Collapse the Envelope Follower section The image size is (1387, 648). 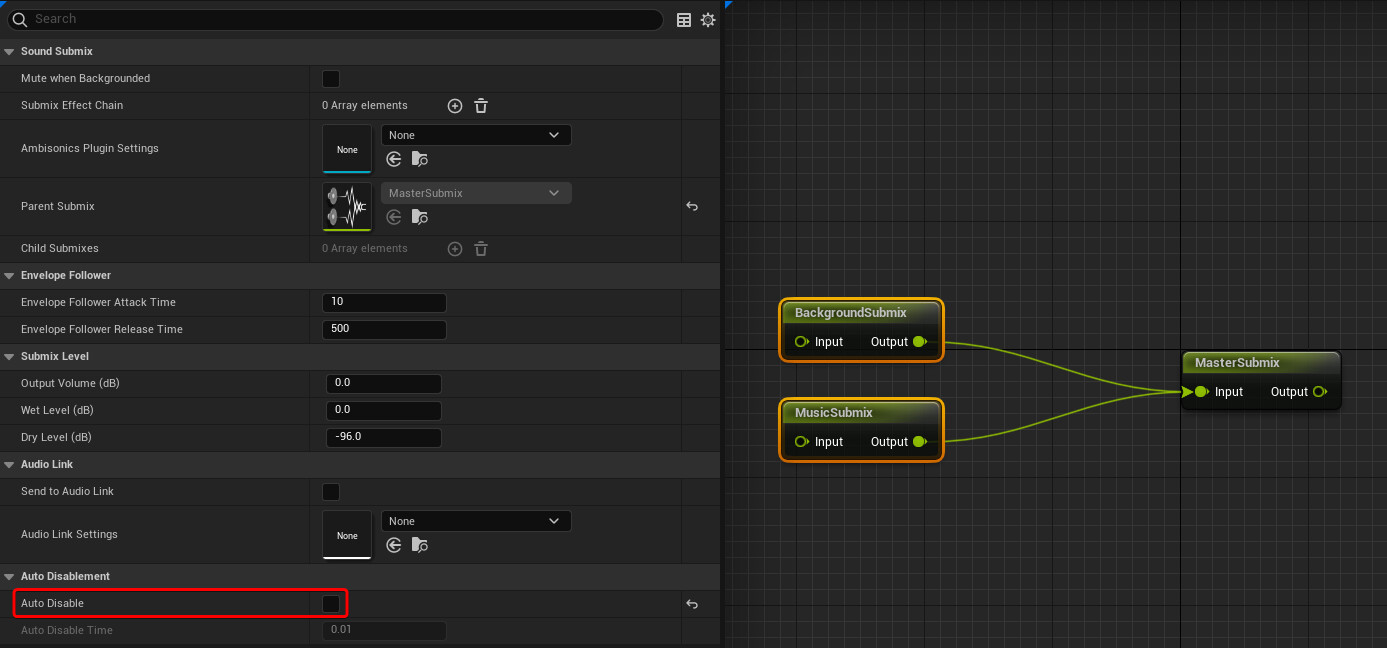[x=9, y=275]
